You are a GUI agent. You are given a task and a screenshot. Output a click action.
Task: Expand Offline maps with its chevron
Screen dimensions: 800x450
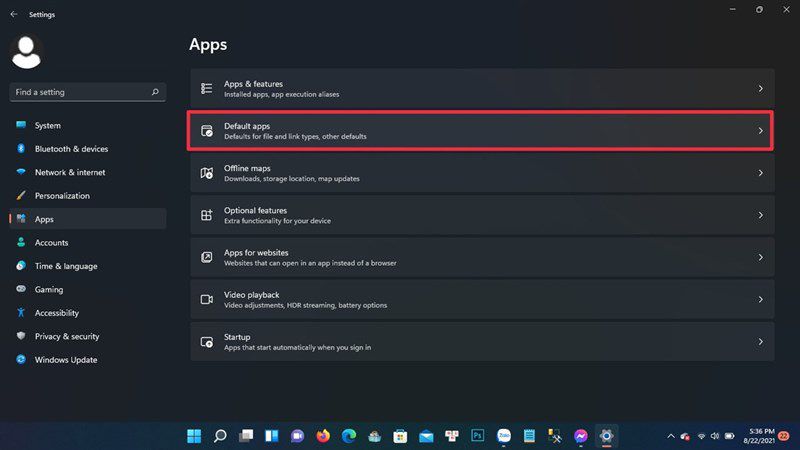[x=760, y=173]
